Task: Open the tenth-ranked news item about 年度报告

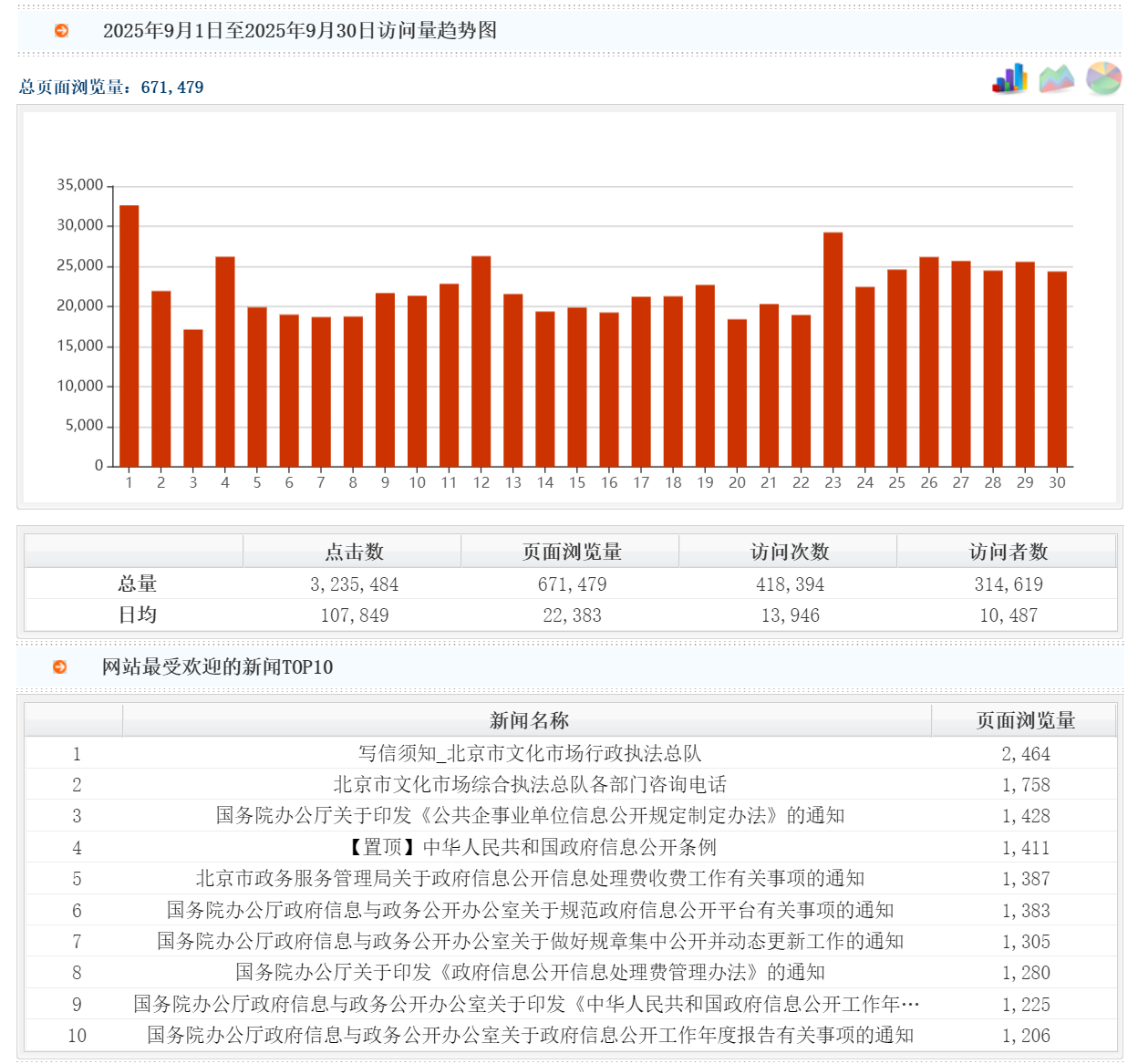Action: click(529, 1035)
